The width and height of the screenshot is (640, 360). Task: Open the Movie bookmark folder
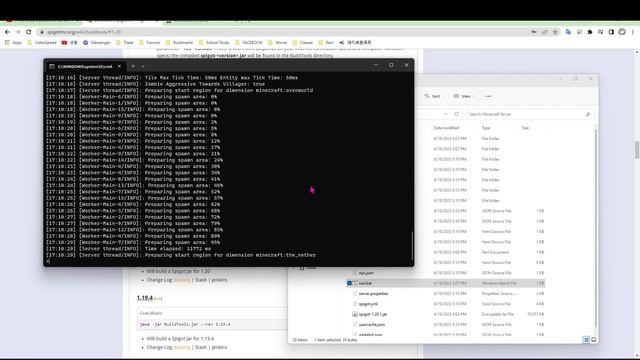click(x=278, y=42)
